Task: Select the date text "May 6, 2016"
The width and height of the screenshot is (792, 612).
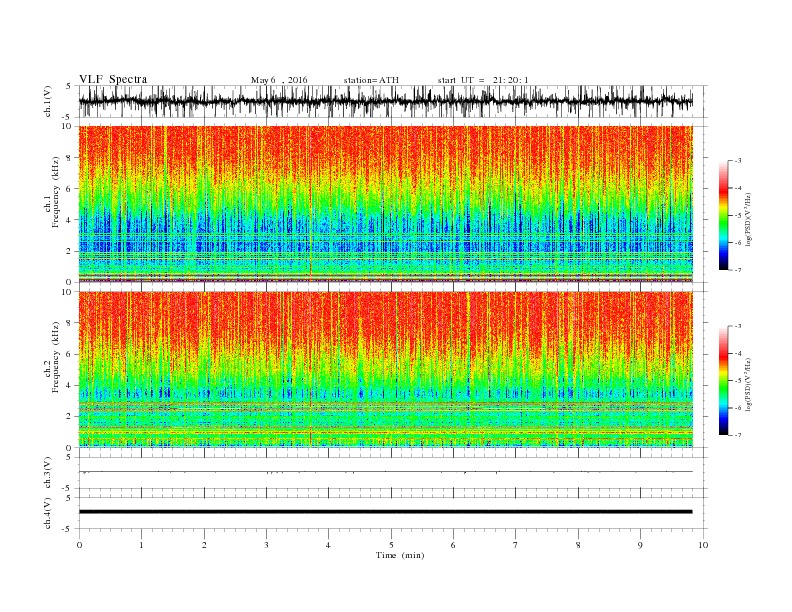Action: (x=279, y=80)
